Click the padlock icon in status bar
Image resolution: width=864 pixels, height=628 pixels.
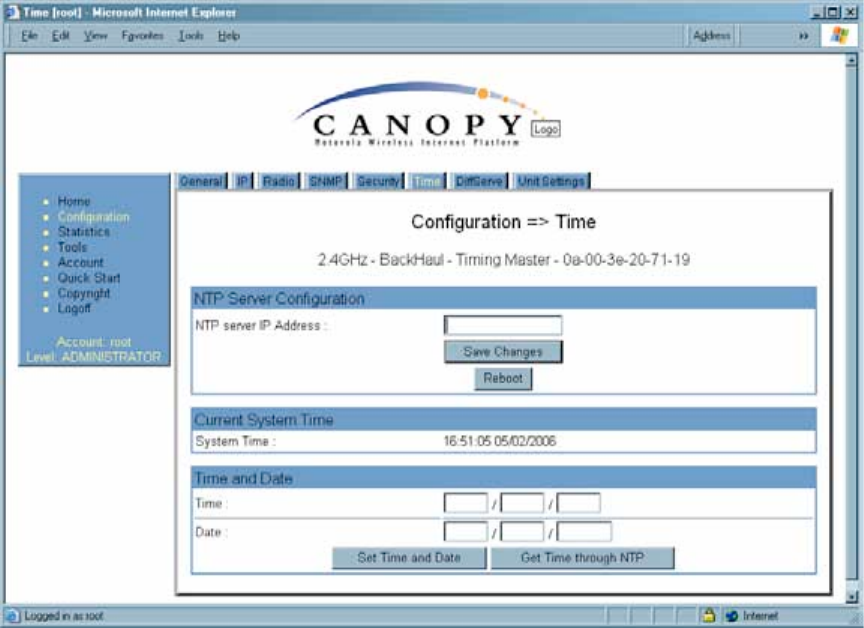tap(709, 615)
